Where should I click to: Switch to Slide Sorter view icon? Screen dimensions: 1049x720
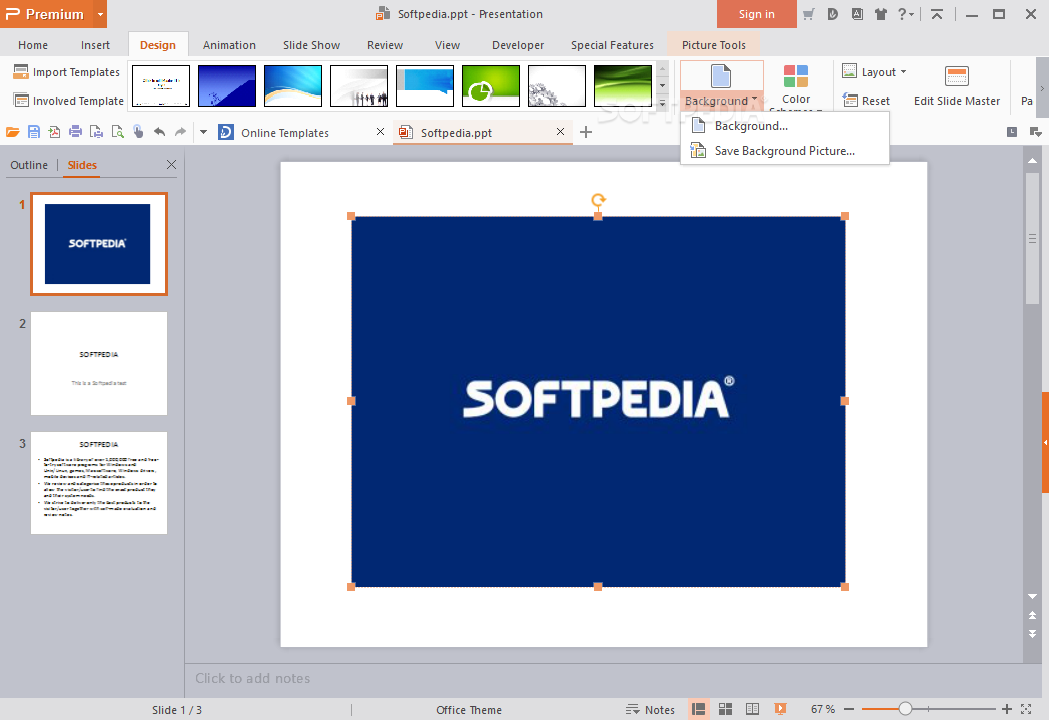(725, 709)
